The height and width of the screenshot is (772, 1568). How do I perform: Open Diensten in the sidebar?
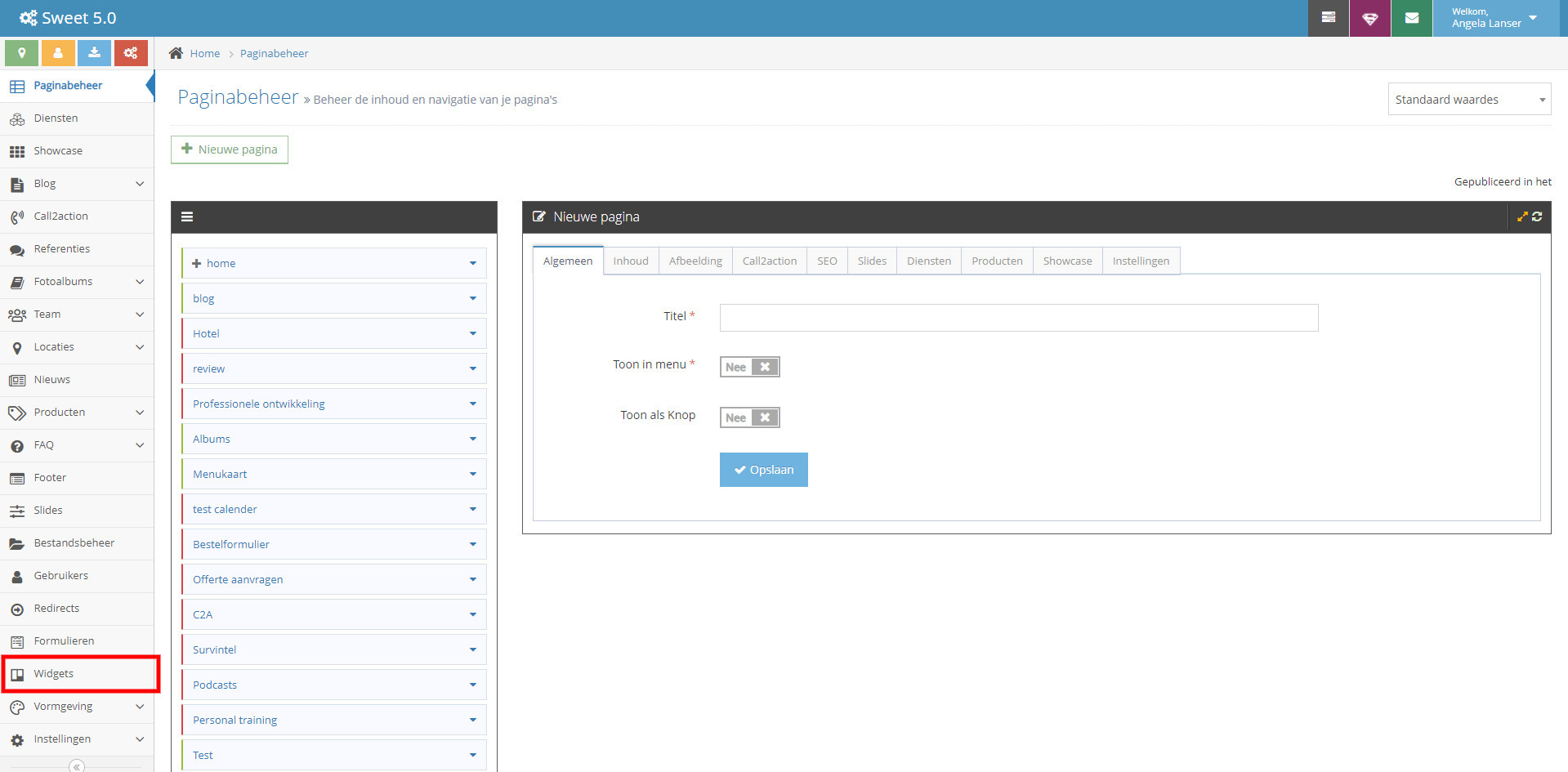(77, 118)
